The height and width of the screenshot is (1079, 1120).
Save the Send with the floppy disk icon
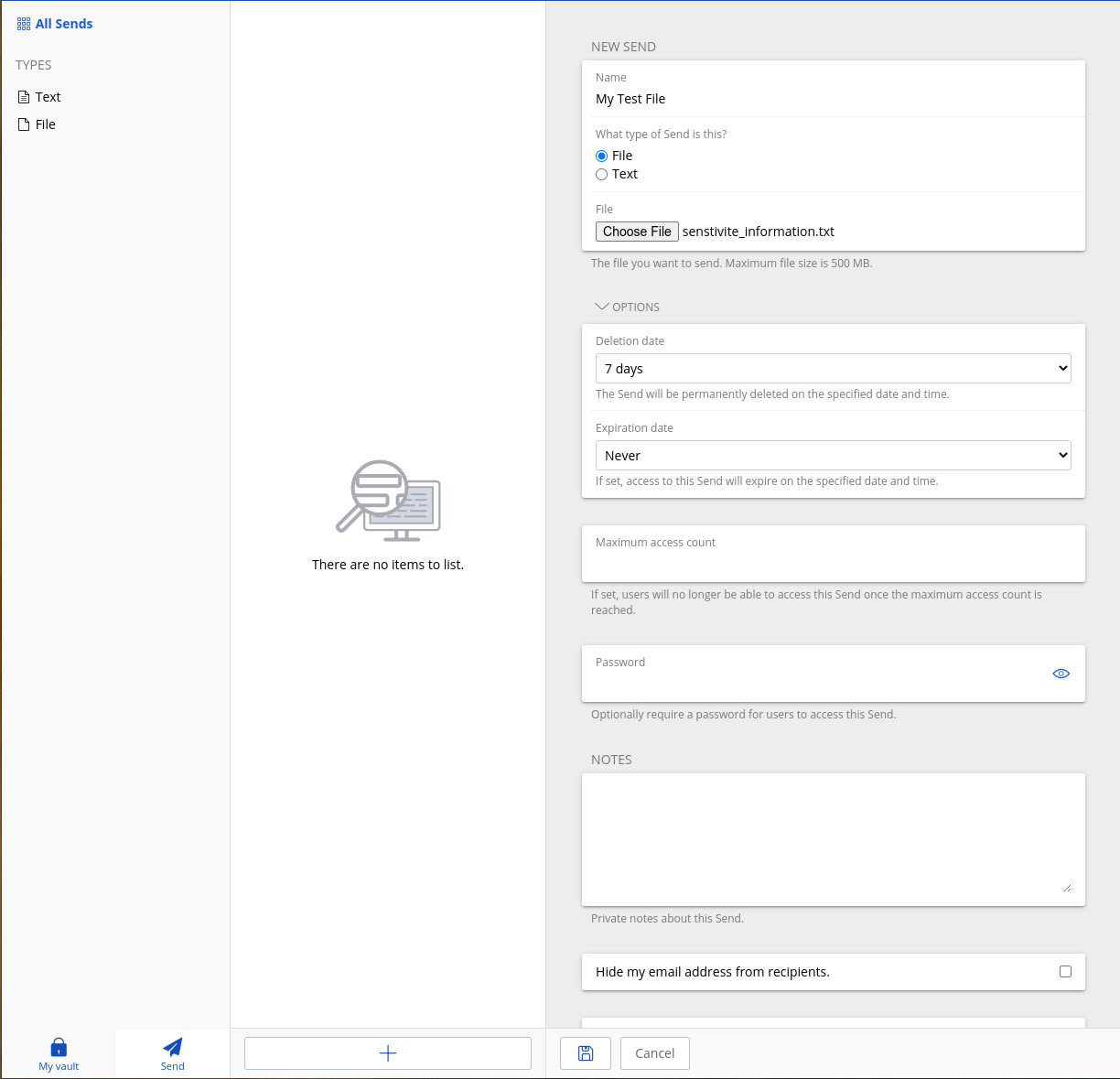586,1053
